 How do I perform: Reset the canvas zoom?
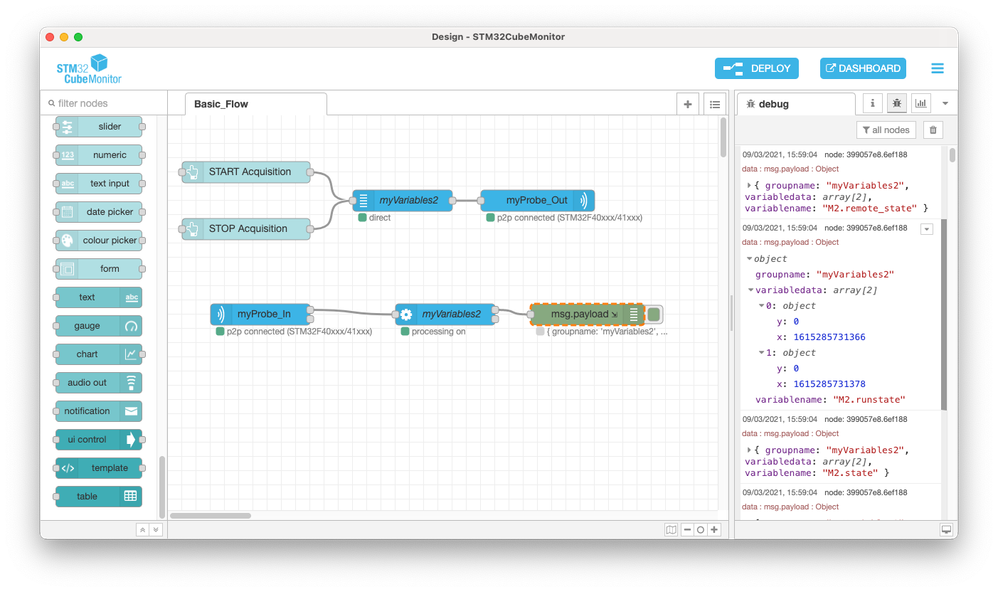coord(700,530)
